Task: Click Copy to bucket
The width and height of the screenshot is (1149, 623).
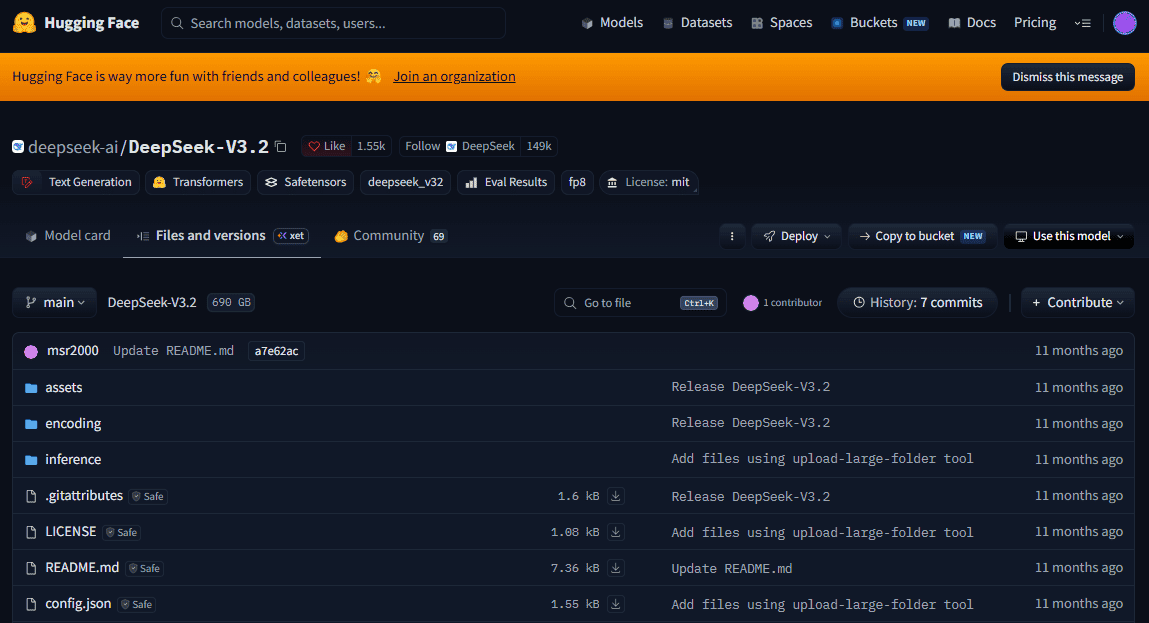Action: click(923, 236)
